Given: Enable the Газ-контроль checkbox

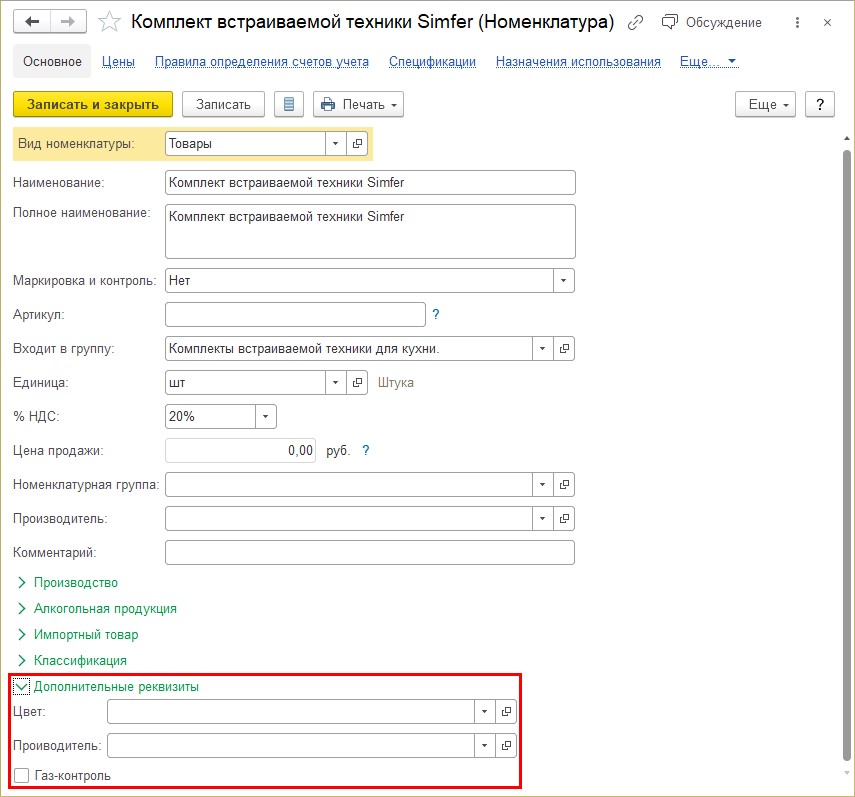Looking at the screenshot, I should 22,775.
